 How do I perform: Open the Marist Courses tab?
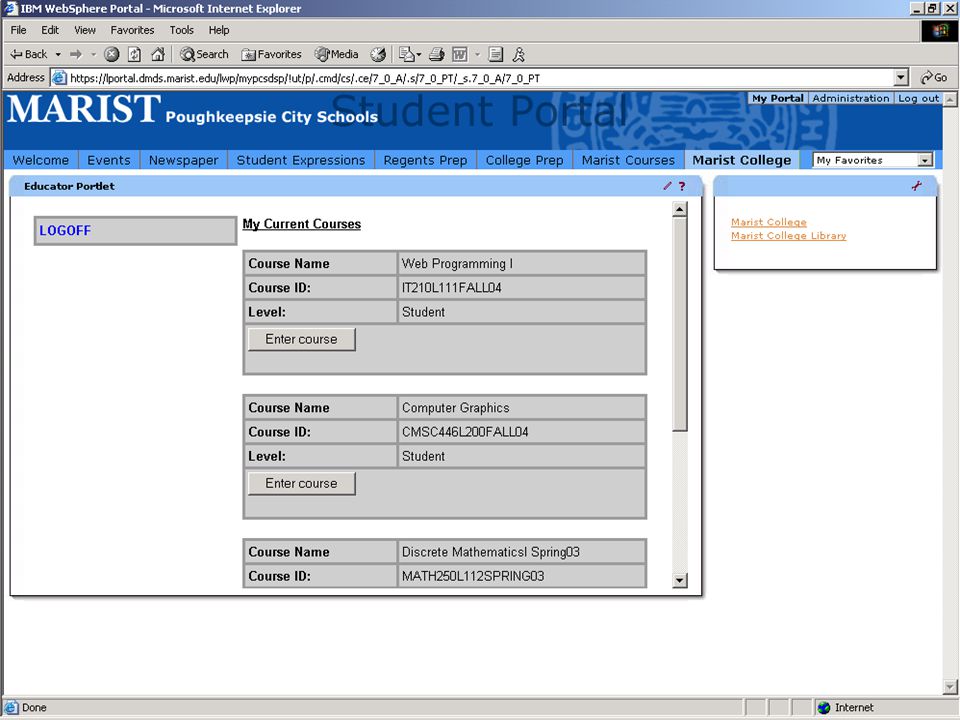click(628, 160)
